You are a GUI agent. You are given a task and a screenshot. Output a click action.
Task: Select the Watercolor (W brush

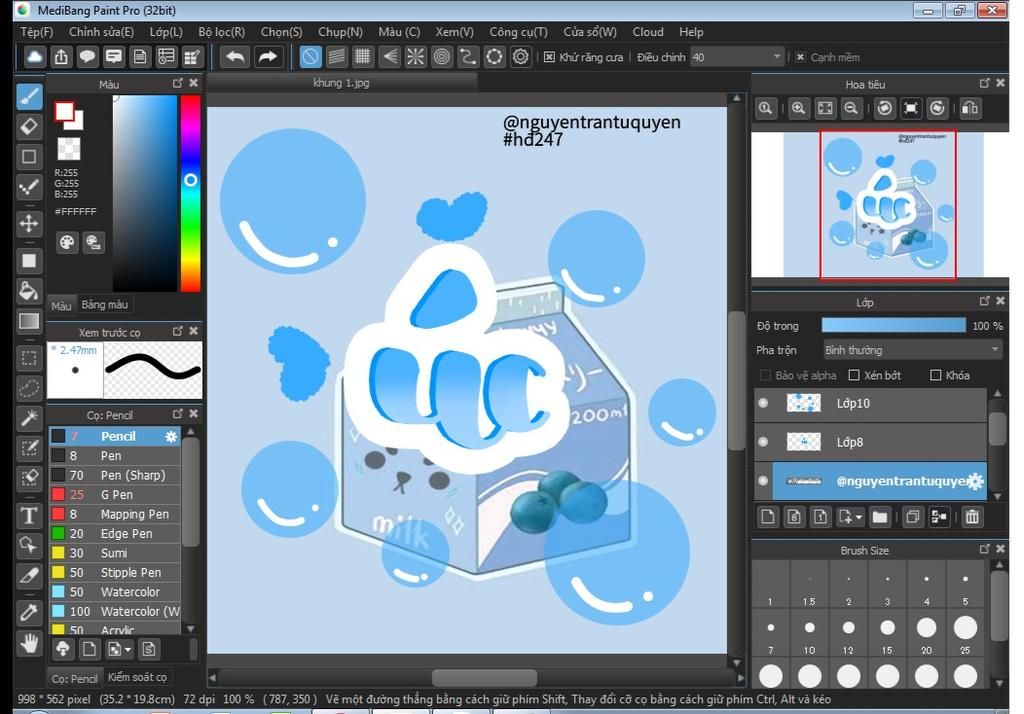tap(115, 611)
